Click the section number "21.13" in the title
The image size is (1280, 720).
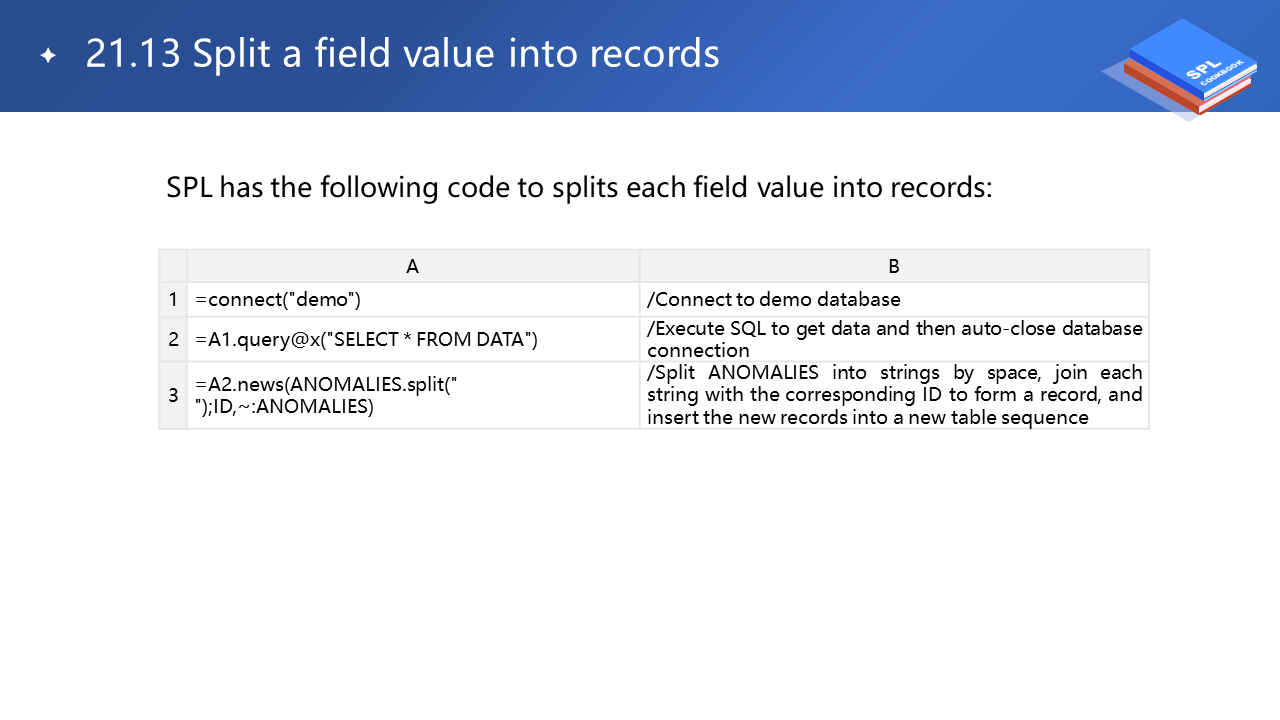pos(133,54)
